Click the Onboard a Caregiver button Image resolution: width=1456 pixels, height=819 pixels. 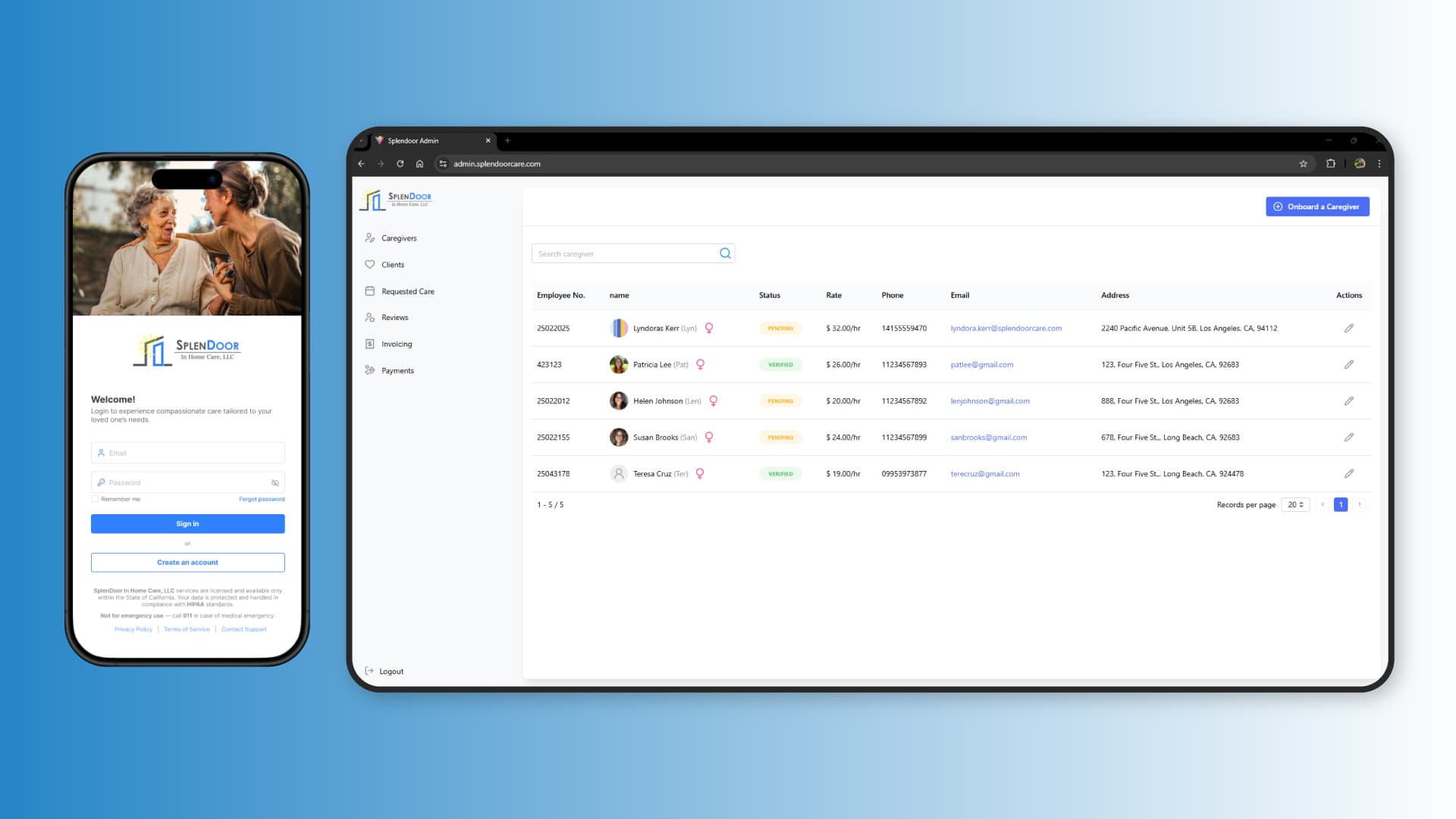point(1317,206)
